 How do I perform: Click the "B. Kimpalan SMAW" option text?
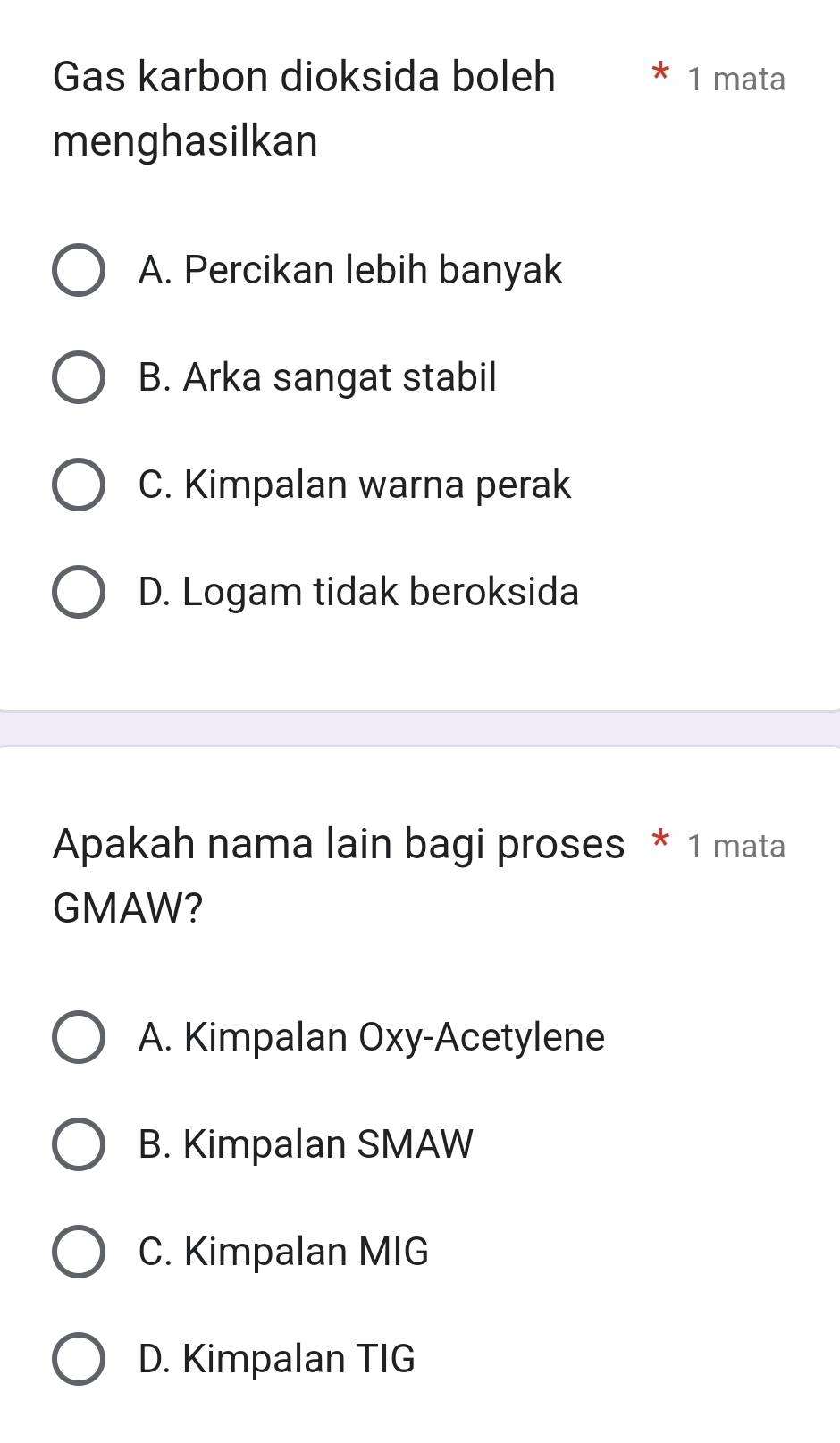[x=306, y=1144]
